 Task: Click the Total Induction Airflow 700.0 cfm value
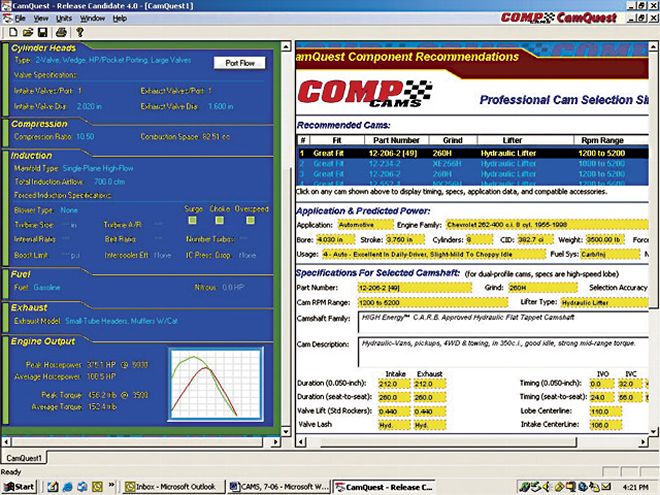[109, 182]
